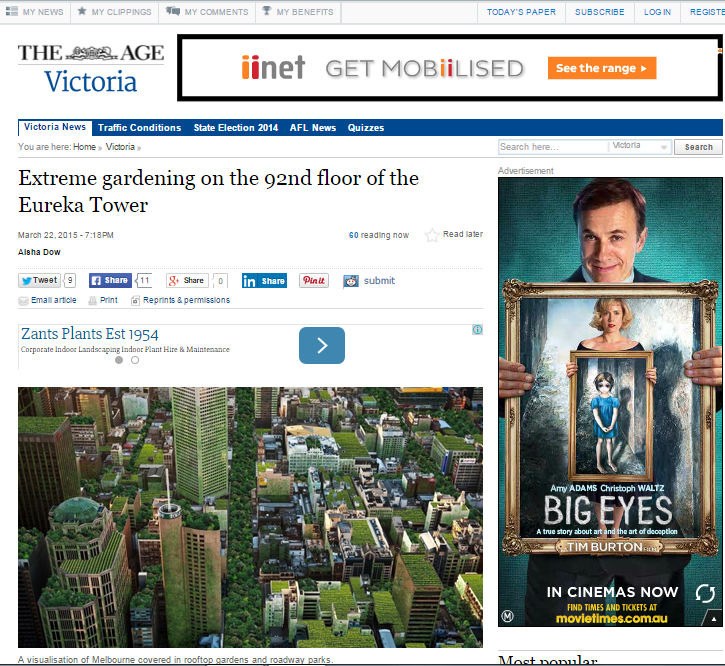Click the My Comments speech bubble icon

173,11
